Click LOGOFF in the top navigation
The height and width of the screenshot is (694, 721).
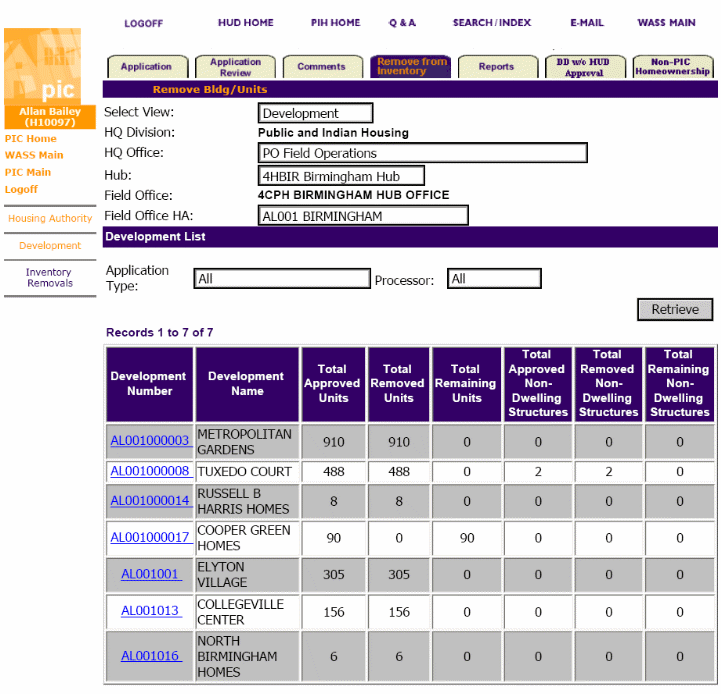pos(143,23)
